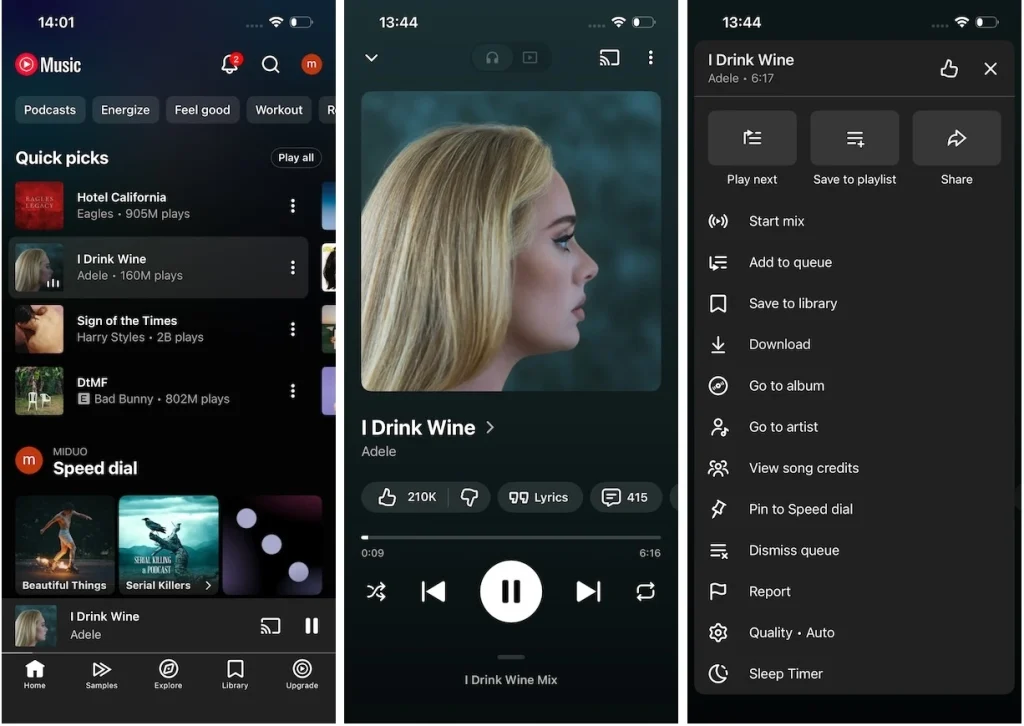Open more options for Hotel California
This screenshot has width=1024, height=726.
(x=292, y=206)
